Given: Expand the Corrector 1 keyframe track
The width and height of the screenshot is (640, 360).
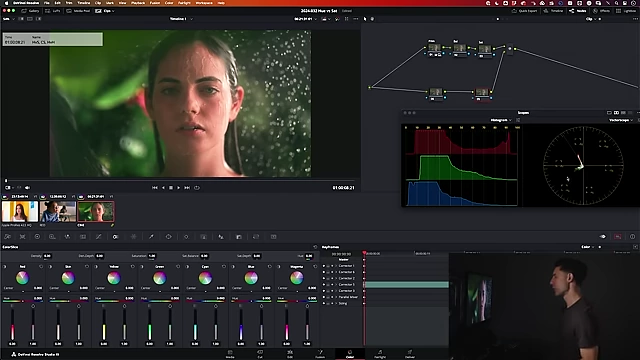Looking at the screenshot, I should (x=336, y=266).
